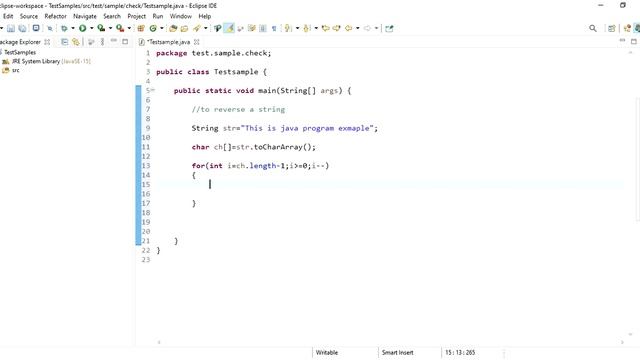Click Collapse All in Package Explorer
Viewport: 640px width, 360px height.
[64, 42]
